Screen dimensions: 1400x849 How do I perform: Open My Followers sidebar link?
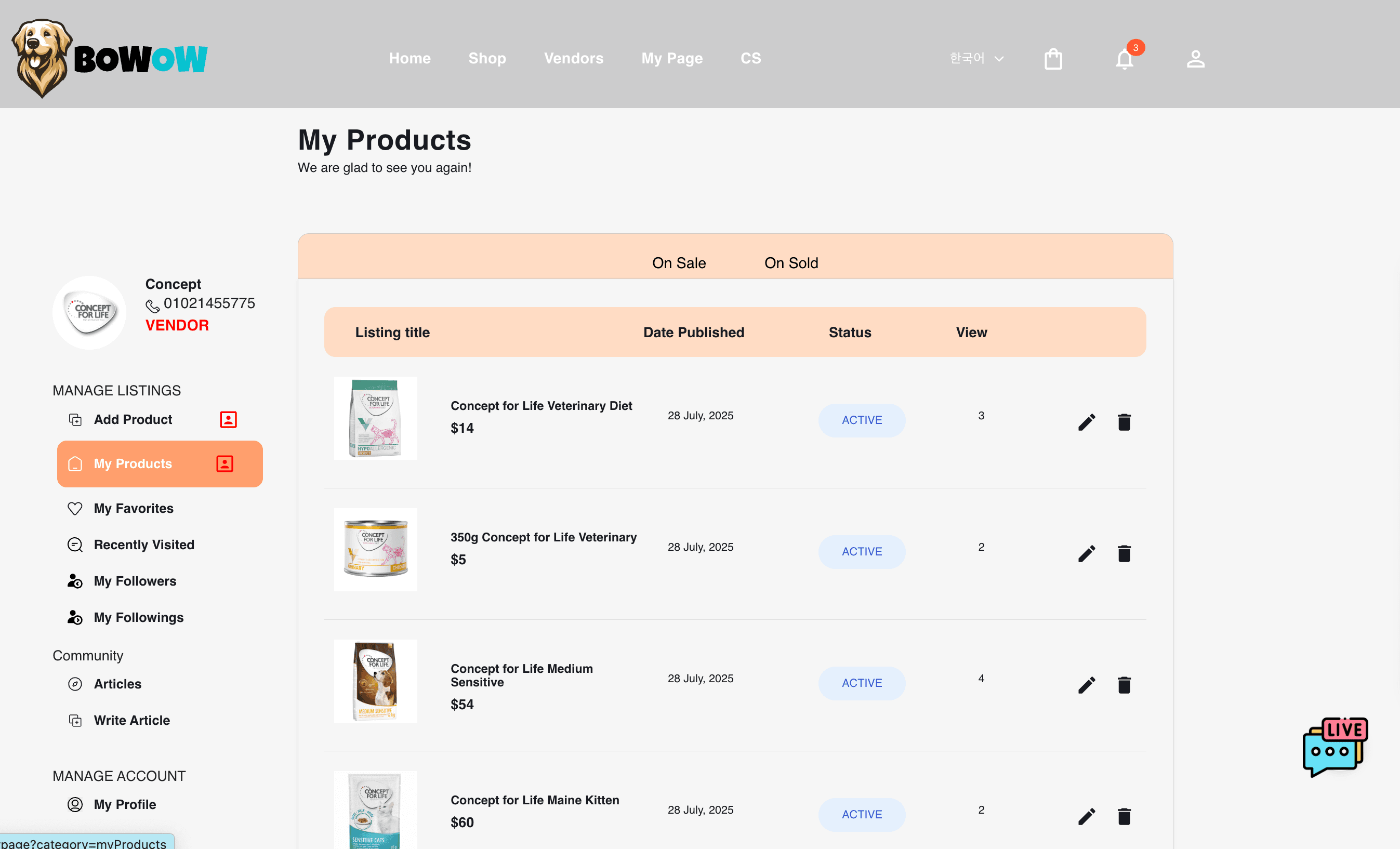point(135,581)
